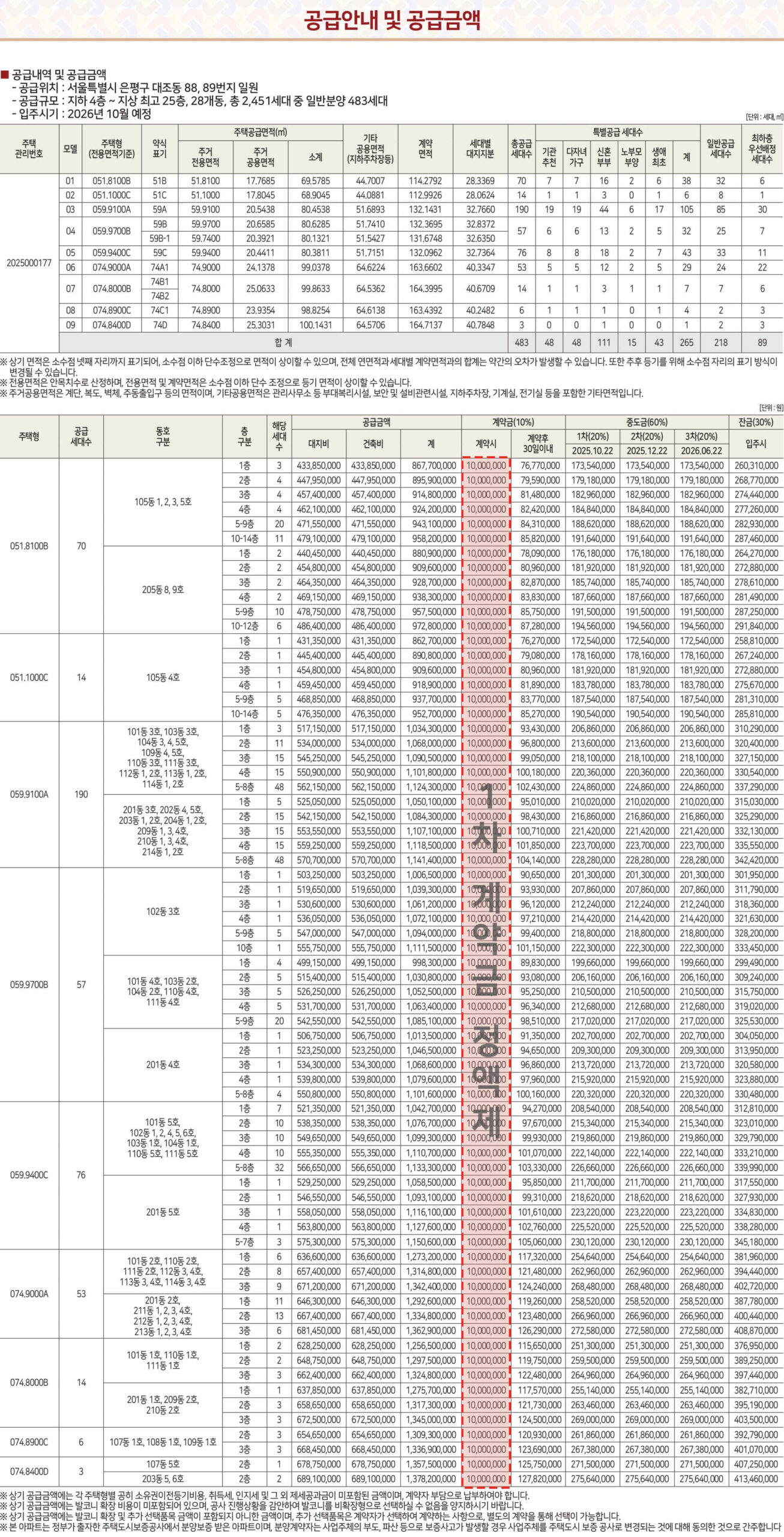Select unit group '102동 3호'

[163, 911]
